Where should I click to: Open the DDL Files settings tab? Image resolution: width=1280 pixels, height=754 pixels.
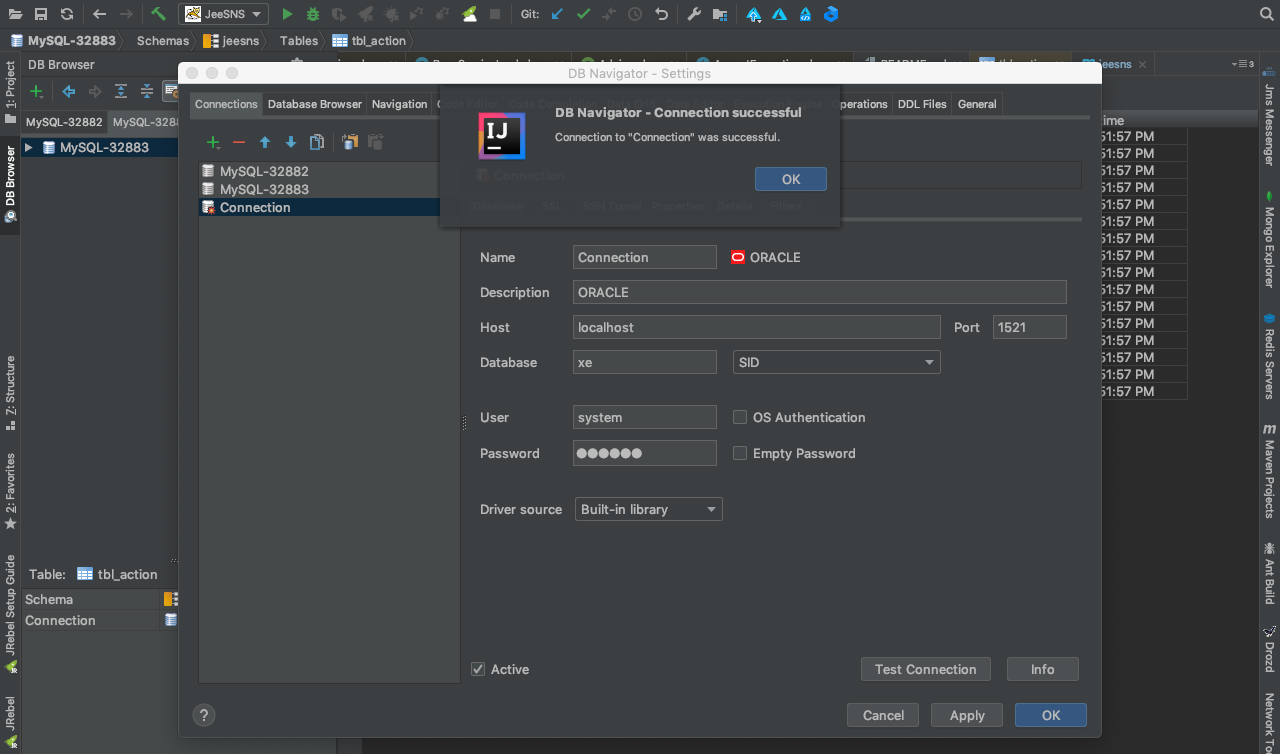pos(922,104)
